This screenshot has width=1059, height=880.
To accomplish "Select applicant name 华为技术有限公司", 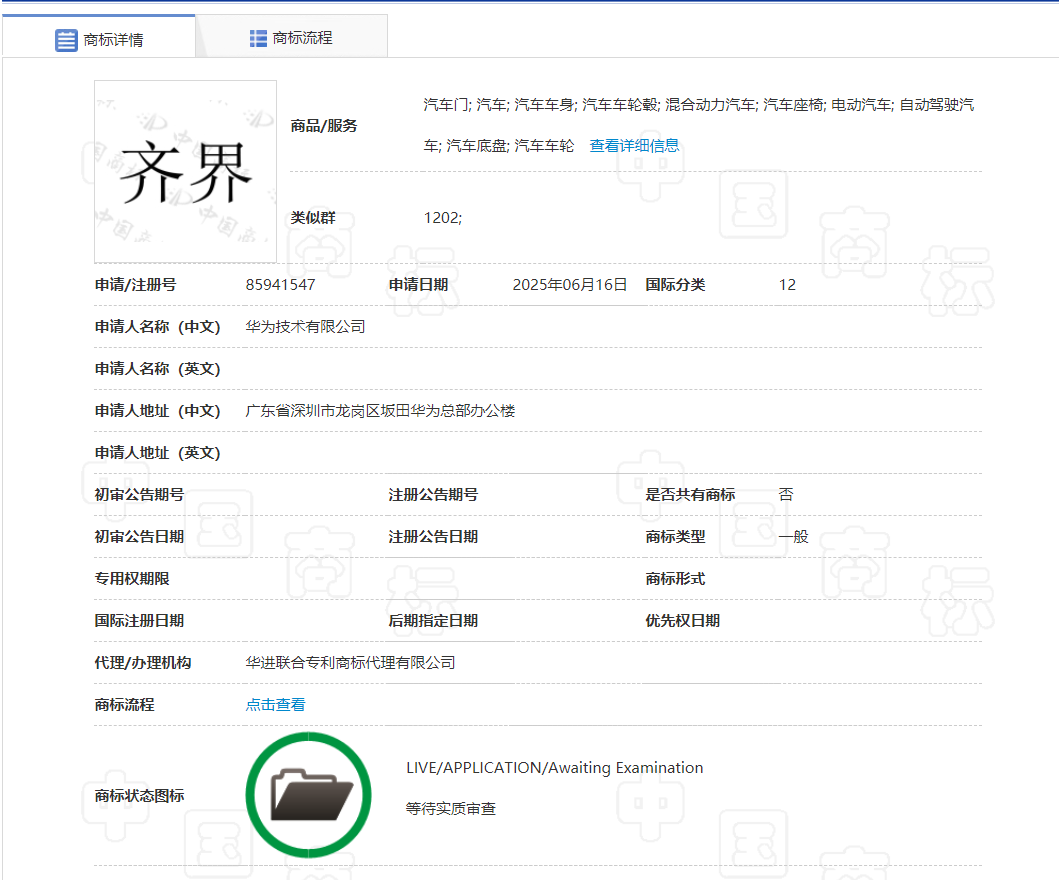I will 305,327.
